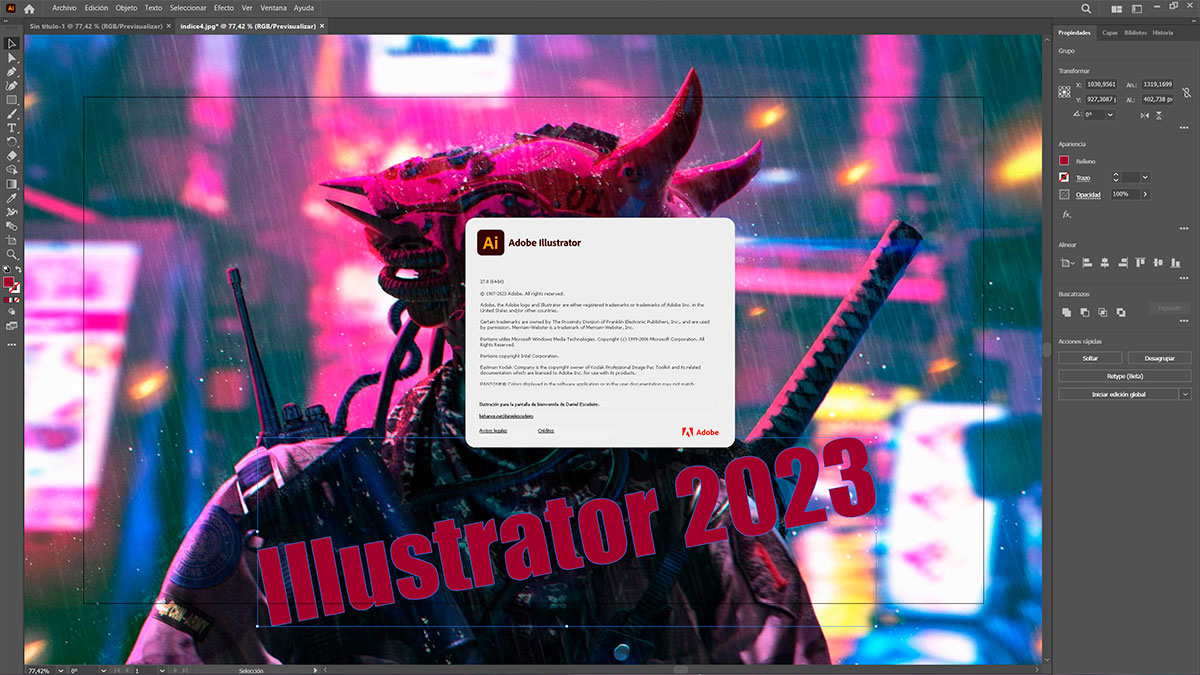Screen dimensions: 1200x675
Task: Click the Iniciar edición global button
Action: tap(1118, 394)
